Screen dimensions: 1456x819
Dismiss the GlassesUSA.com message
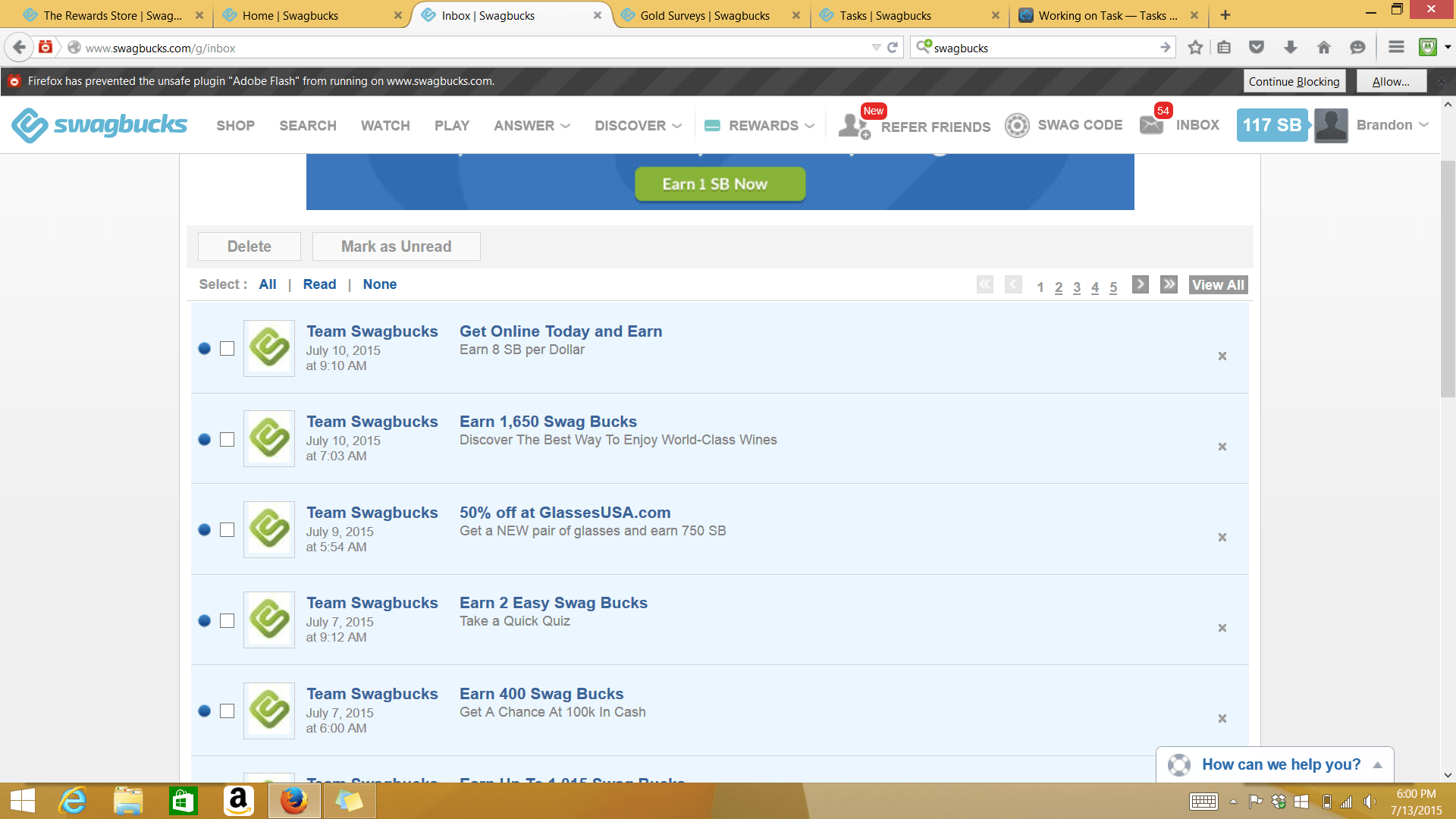tap(1222, 537)
